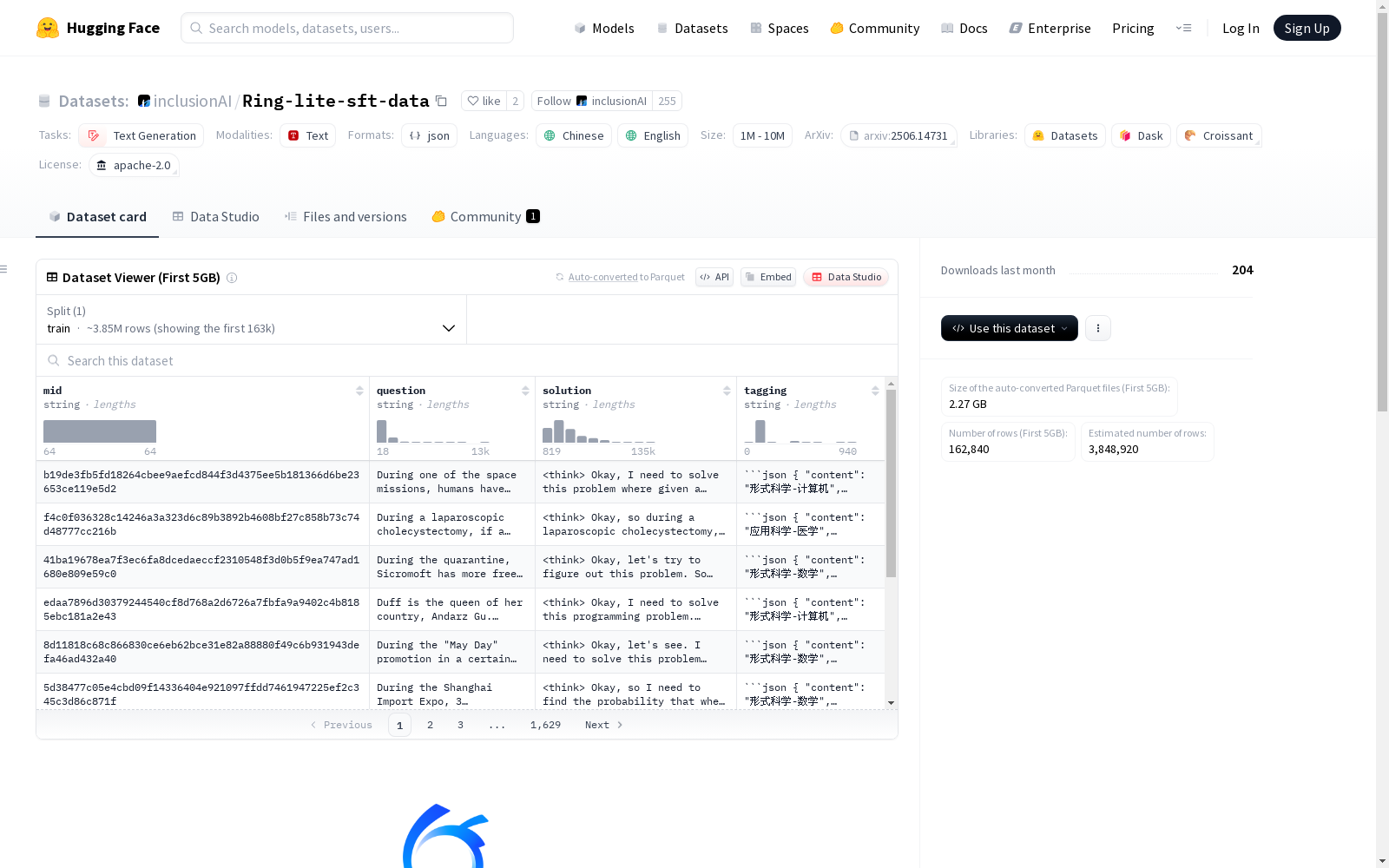Select the question cell 'Duff is the queen'
1389x868 pixels.
452,609
